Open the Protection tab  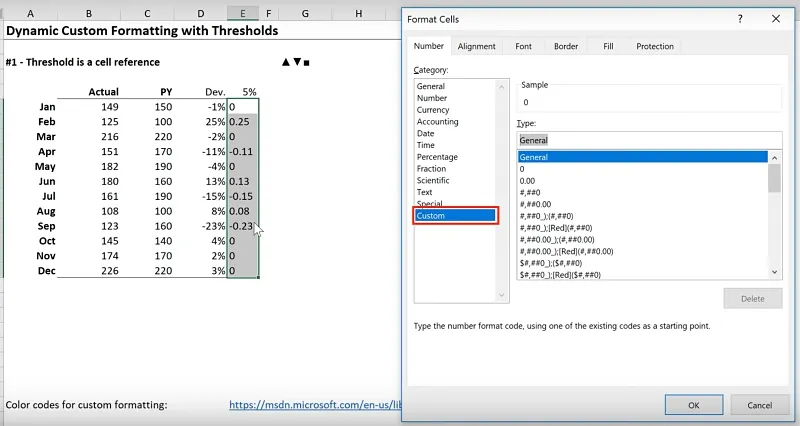[x=655, y=46]
